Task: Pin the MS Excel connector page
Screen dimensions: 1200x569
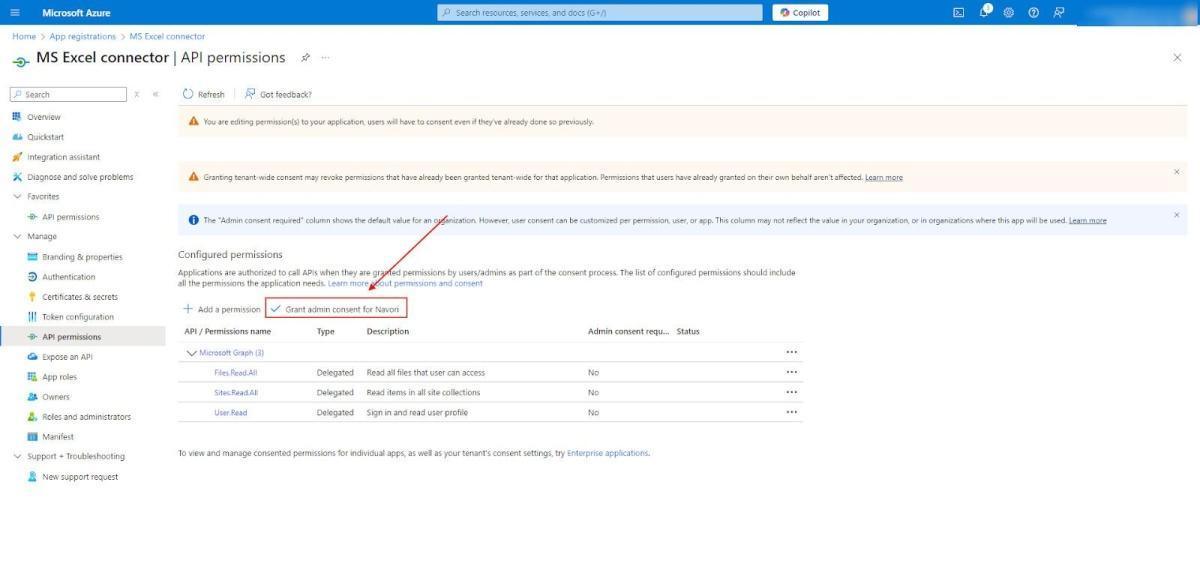Action: click(x=306, y=57)
